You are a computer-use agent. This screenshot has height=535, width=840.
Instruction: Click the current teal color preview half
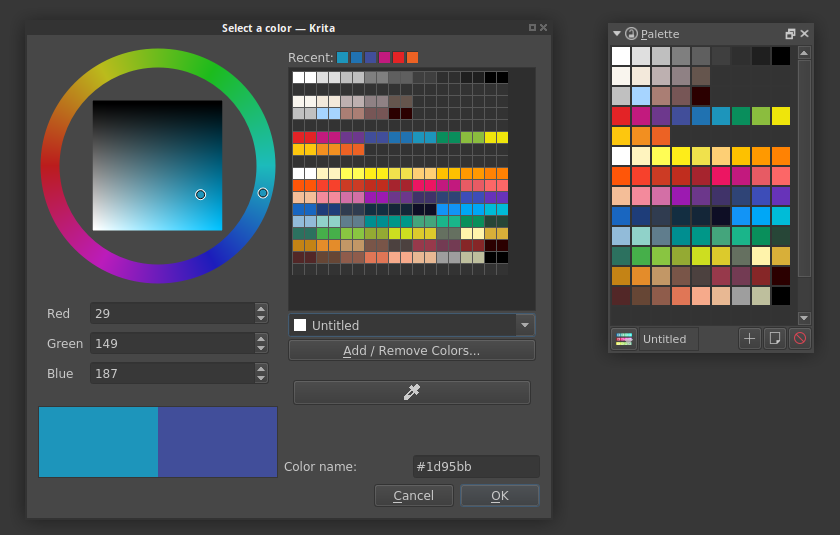coord(99,442)
